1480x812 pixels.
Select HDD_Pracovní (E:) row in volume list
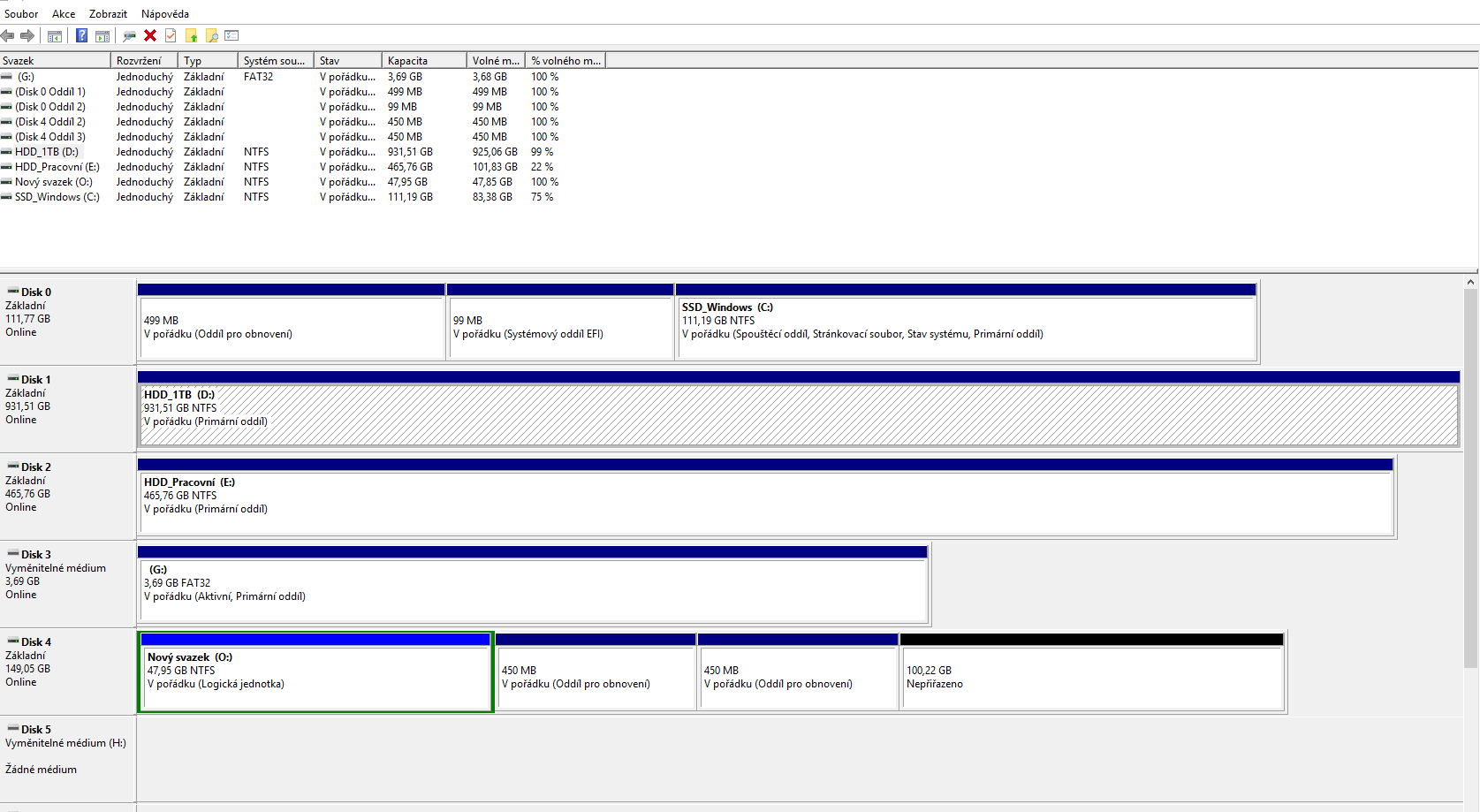point(57,167)
